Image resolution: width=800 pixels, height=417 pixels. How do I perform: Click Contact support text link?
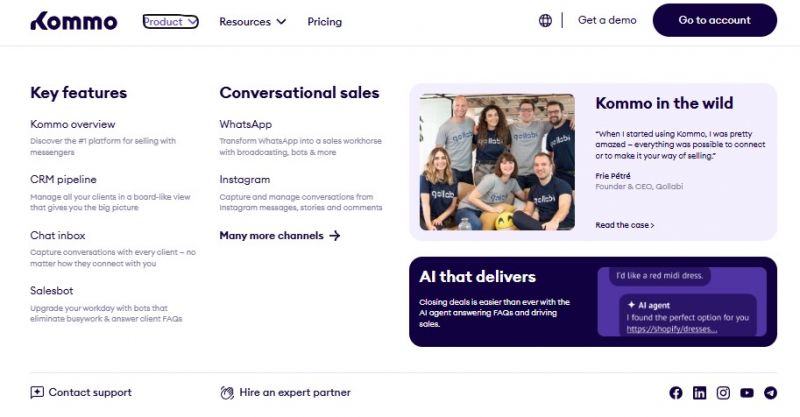tap(90, 393)
